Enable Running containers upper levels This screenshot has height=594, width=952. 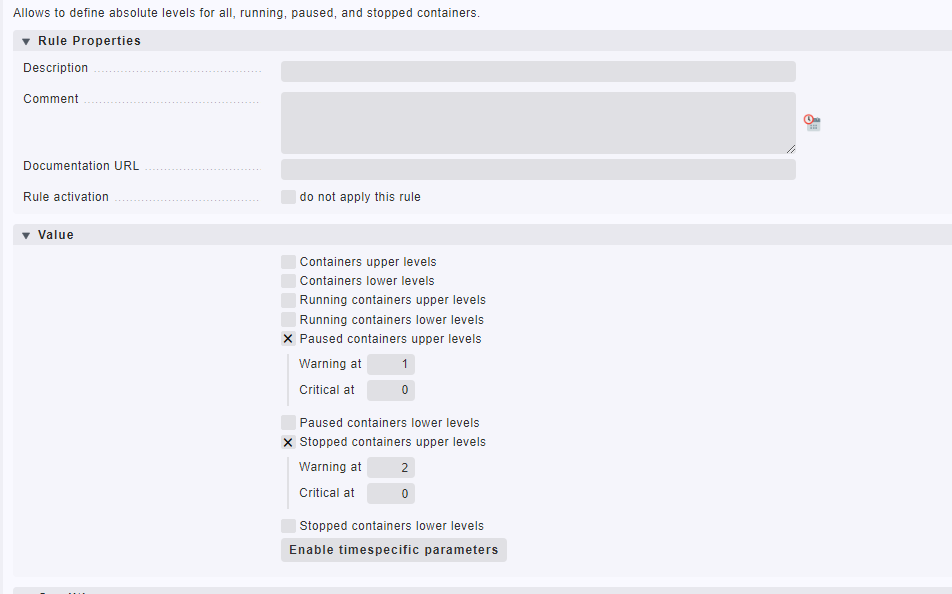pyautogui.click(x=289, y=300)
